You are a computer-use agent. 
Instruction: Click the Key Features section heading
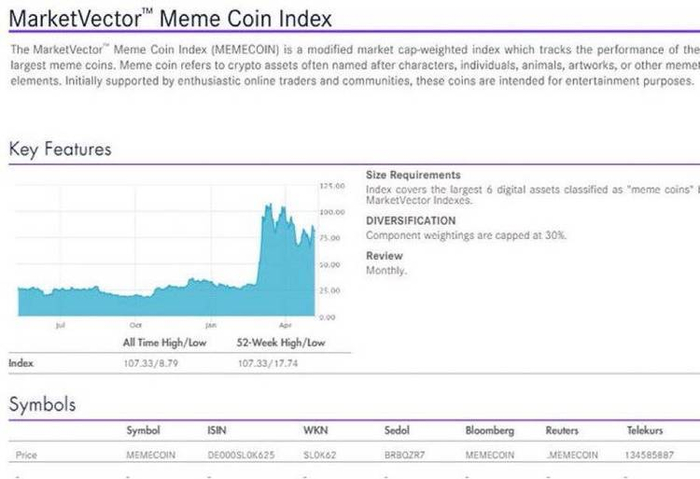click(x=60, y=150)
